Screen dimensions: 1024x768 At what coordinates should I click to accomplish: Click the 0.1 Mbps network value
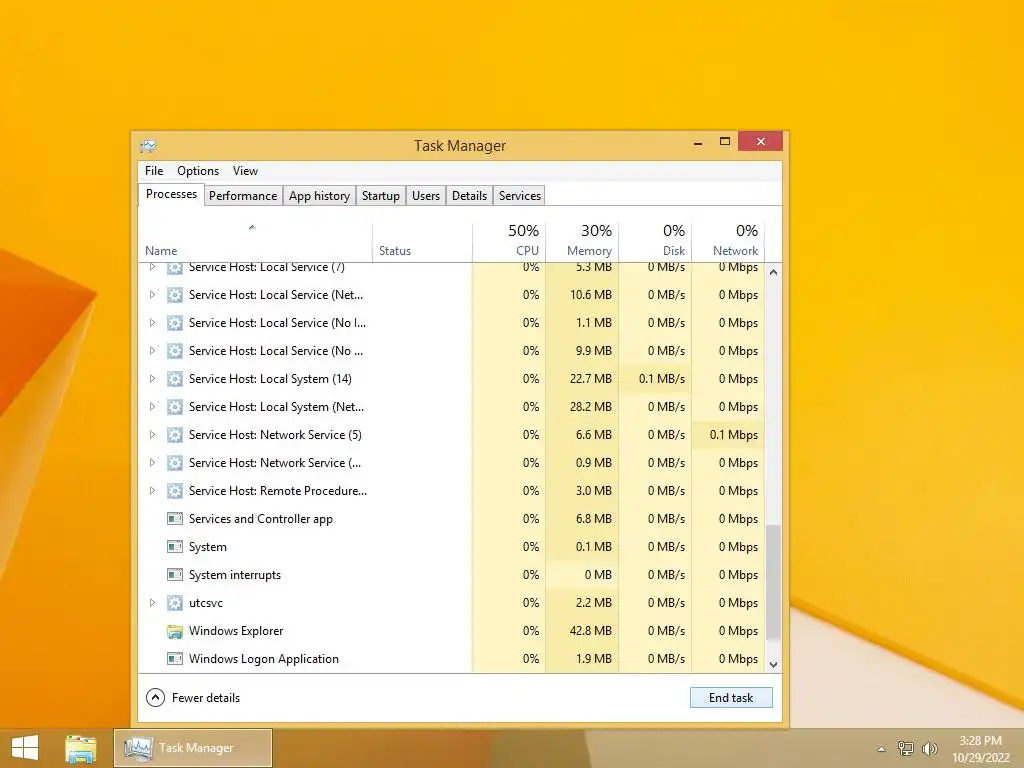coord(733,435)
